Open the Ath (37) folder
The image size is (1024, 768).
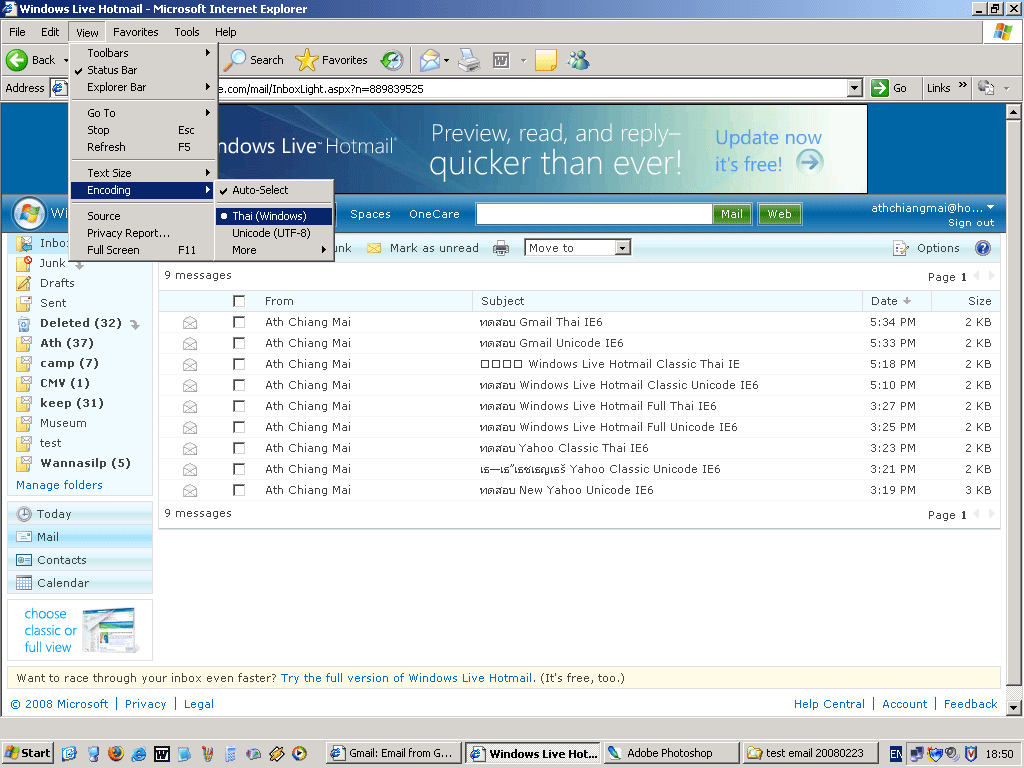click(67, 343)
